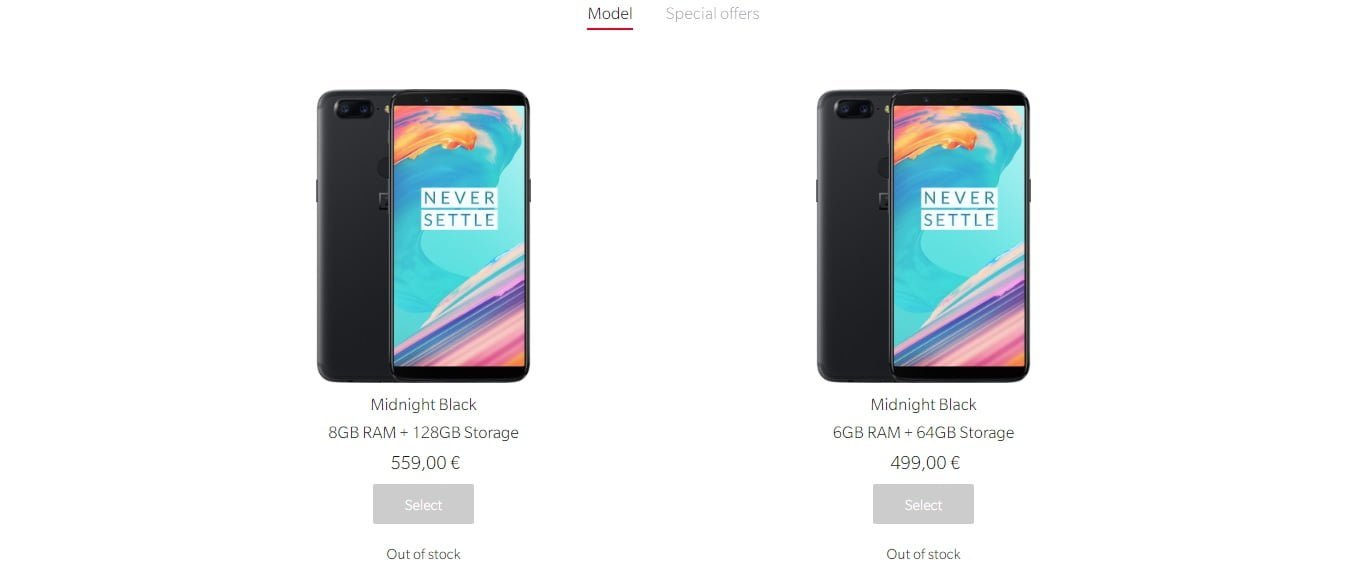Click the red underline beneath Model tab

[x=610, y=29]
